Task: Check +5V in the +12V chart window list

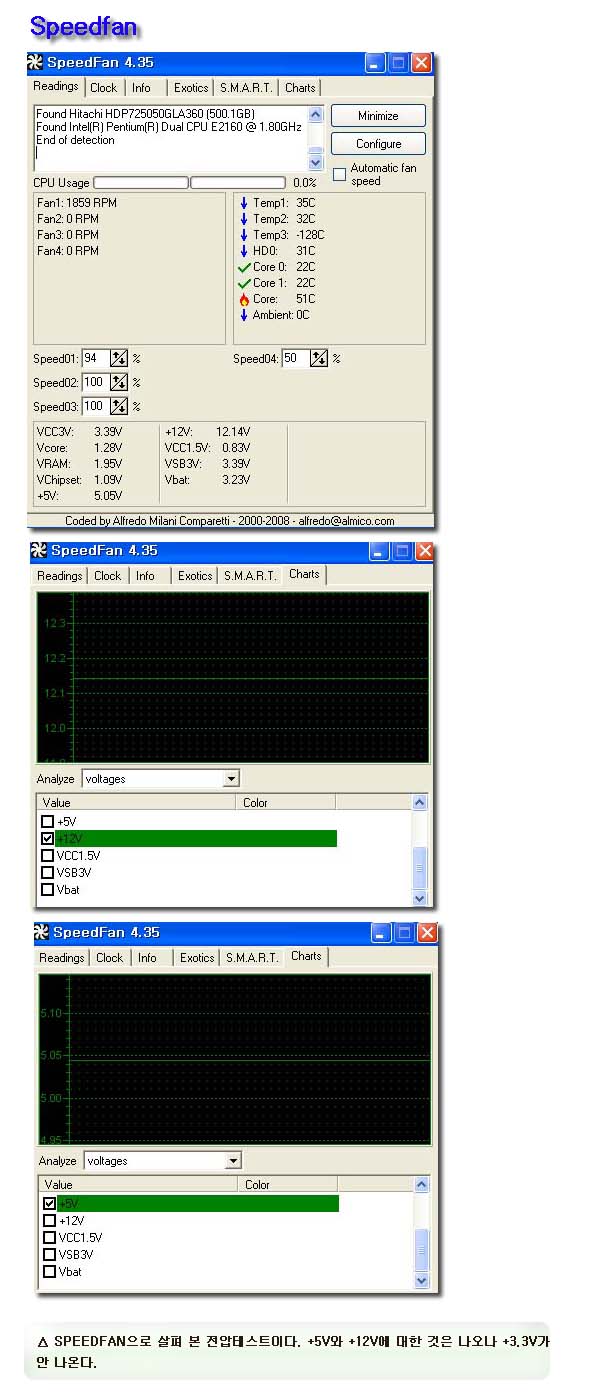Action: (47, 822)
